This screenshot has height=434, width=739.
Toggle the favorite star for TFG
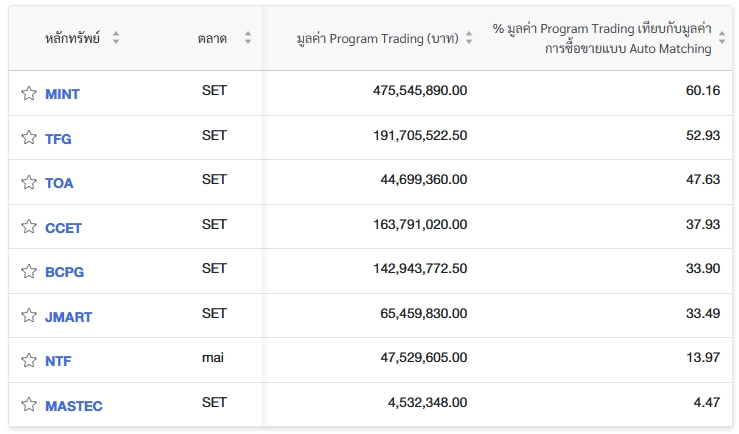29,138
